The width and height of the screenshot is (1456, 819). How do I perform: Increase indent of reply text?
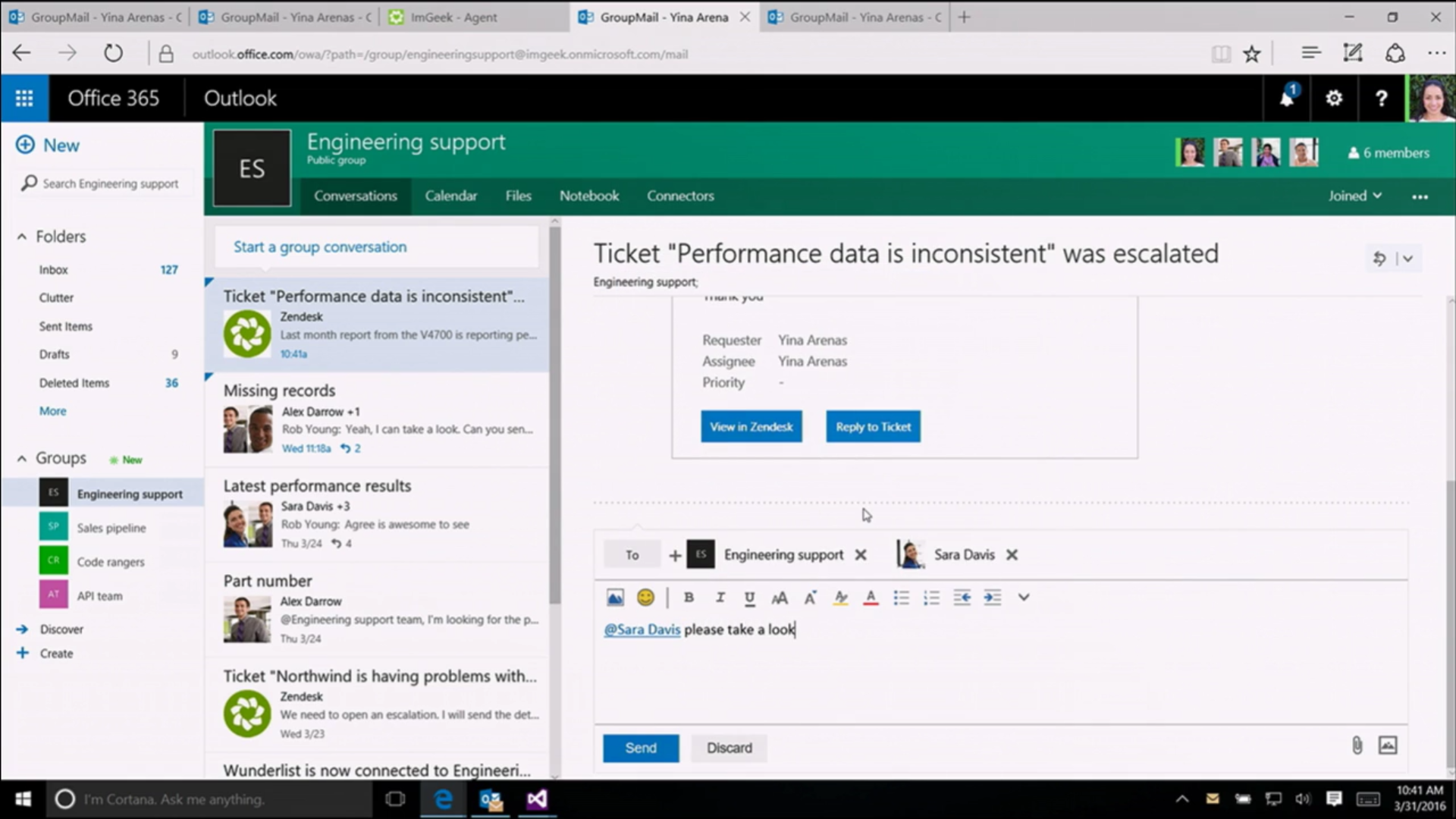click(992, 598)
